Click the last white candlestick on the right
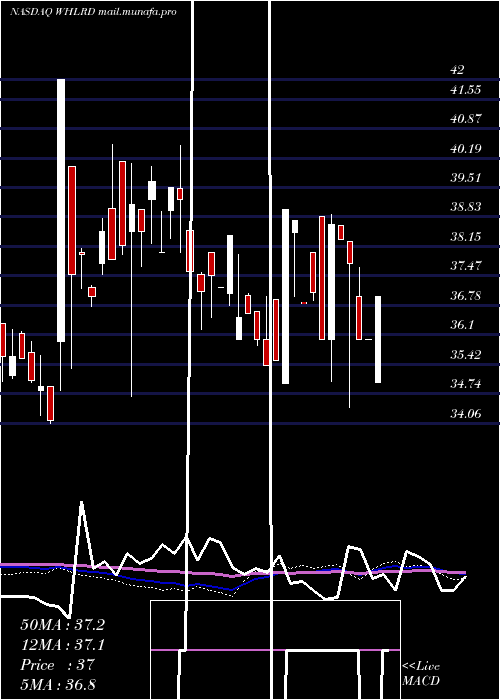This screenshot has height=700, width=500. point(378,339)
